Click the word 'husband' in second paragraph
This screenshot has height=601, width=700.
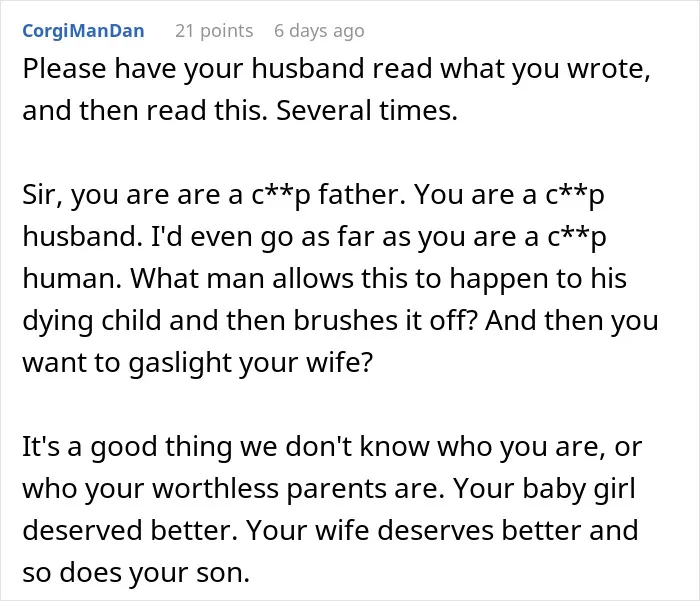tap(82, 236)
